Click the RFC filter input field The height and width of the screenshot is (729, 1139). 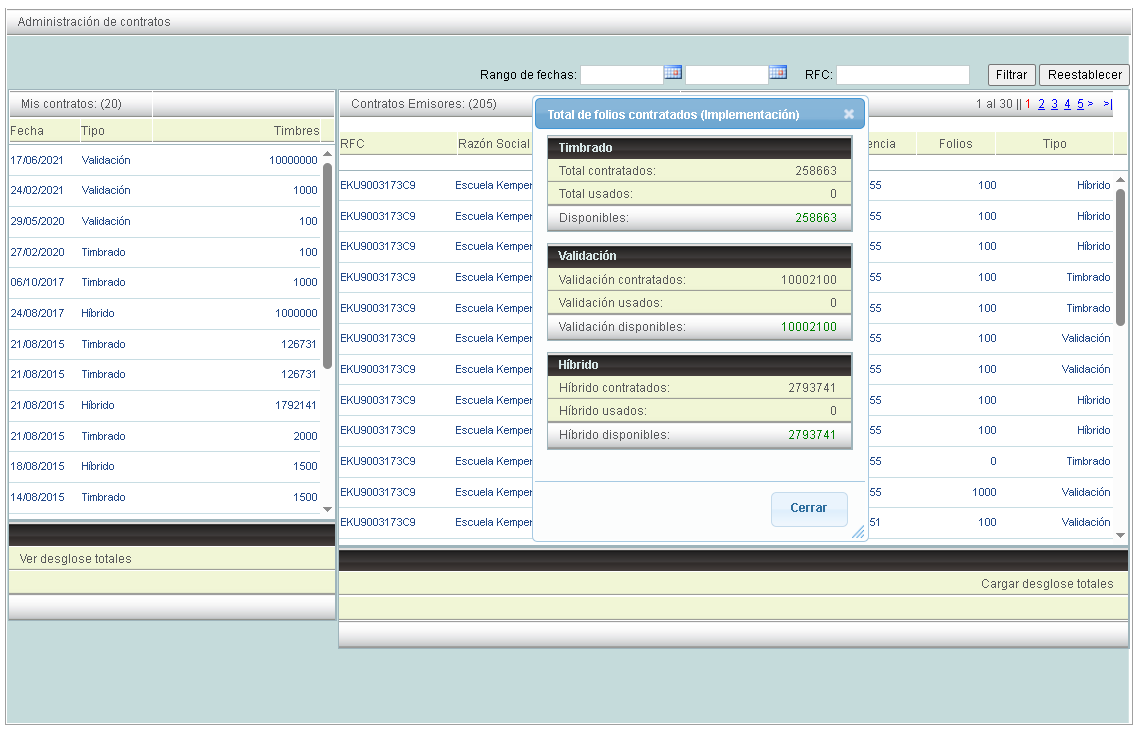tap(902, 75)
